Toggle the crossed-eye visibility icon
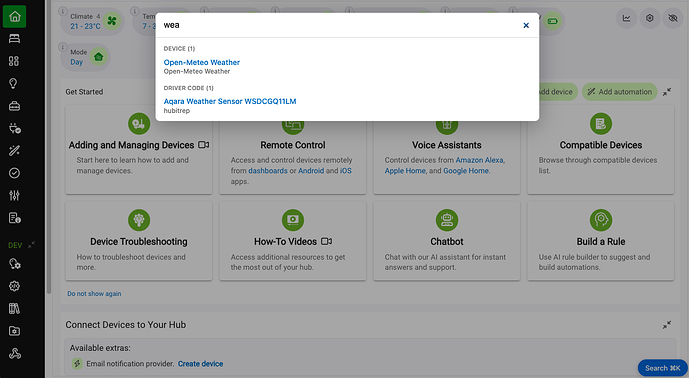689x378 pixels. 673,18
